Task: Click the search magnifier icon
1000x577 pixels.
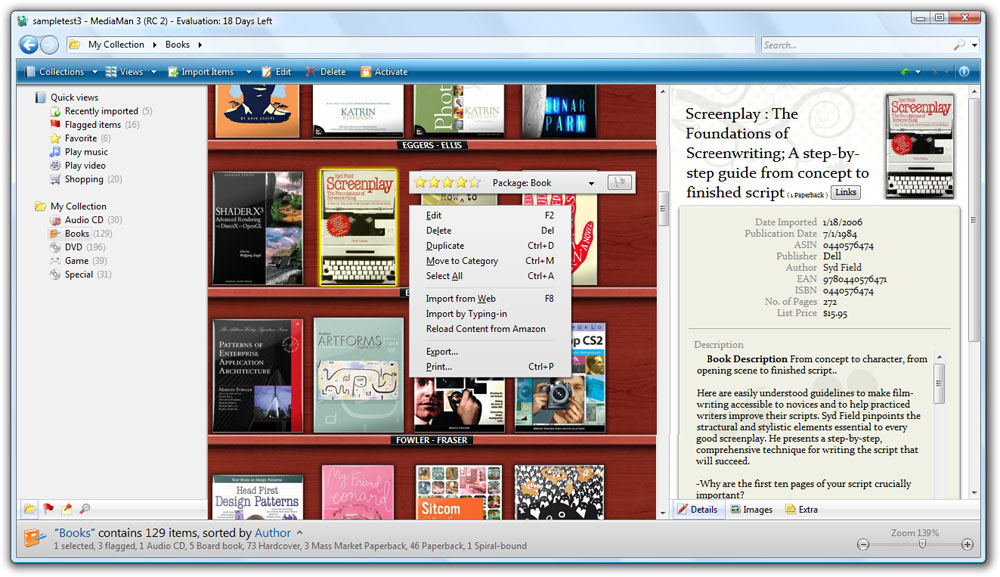Action: pos(959,45)
